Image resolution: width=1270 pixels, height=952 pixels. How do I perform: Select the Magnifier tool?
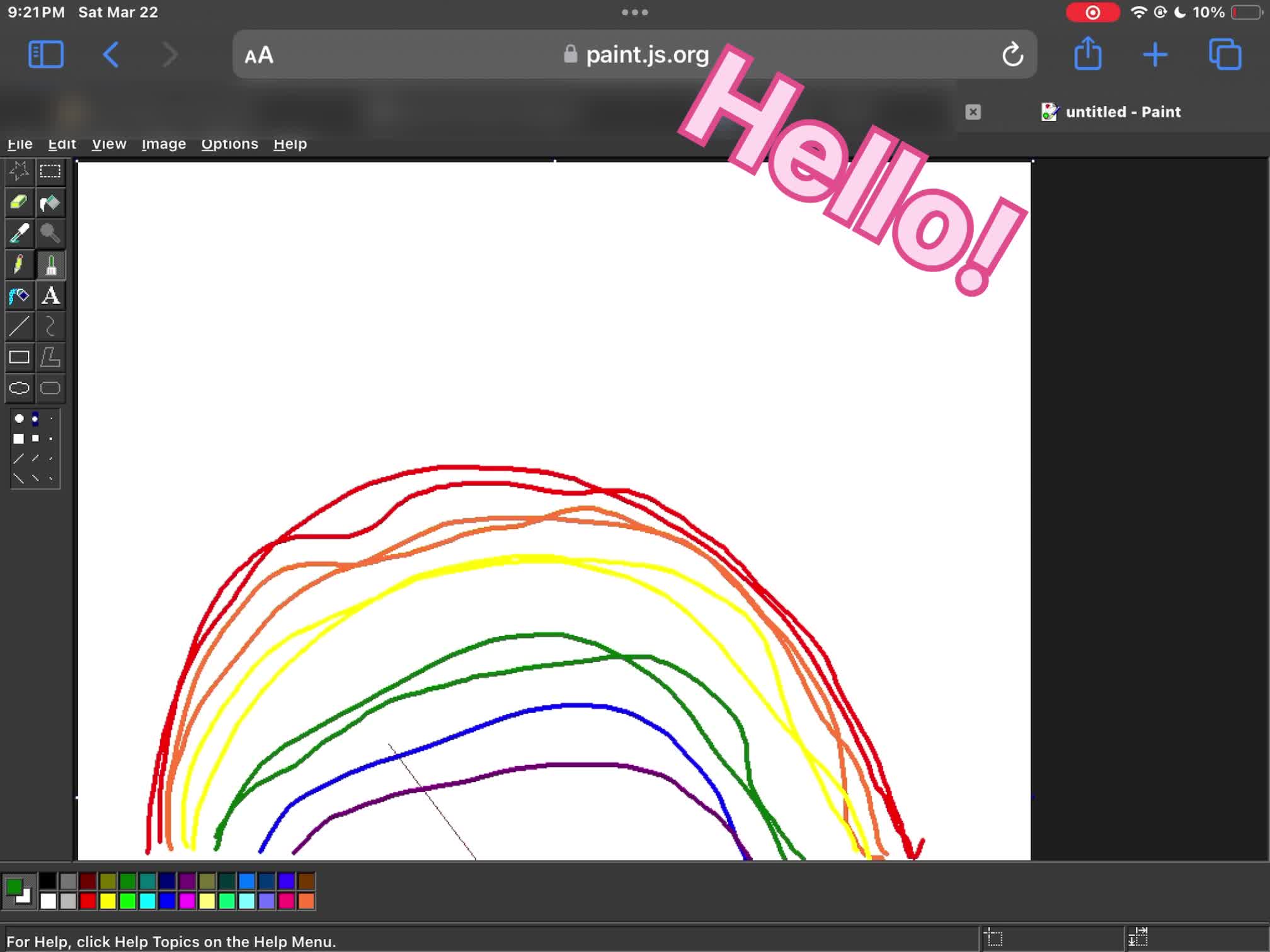[50, 233]
